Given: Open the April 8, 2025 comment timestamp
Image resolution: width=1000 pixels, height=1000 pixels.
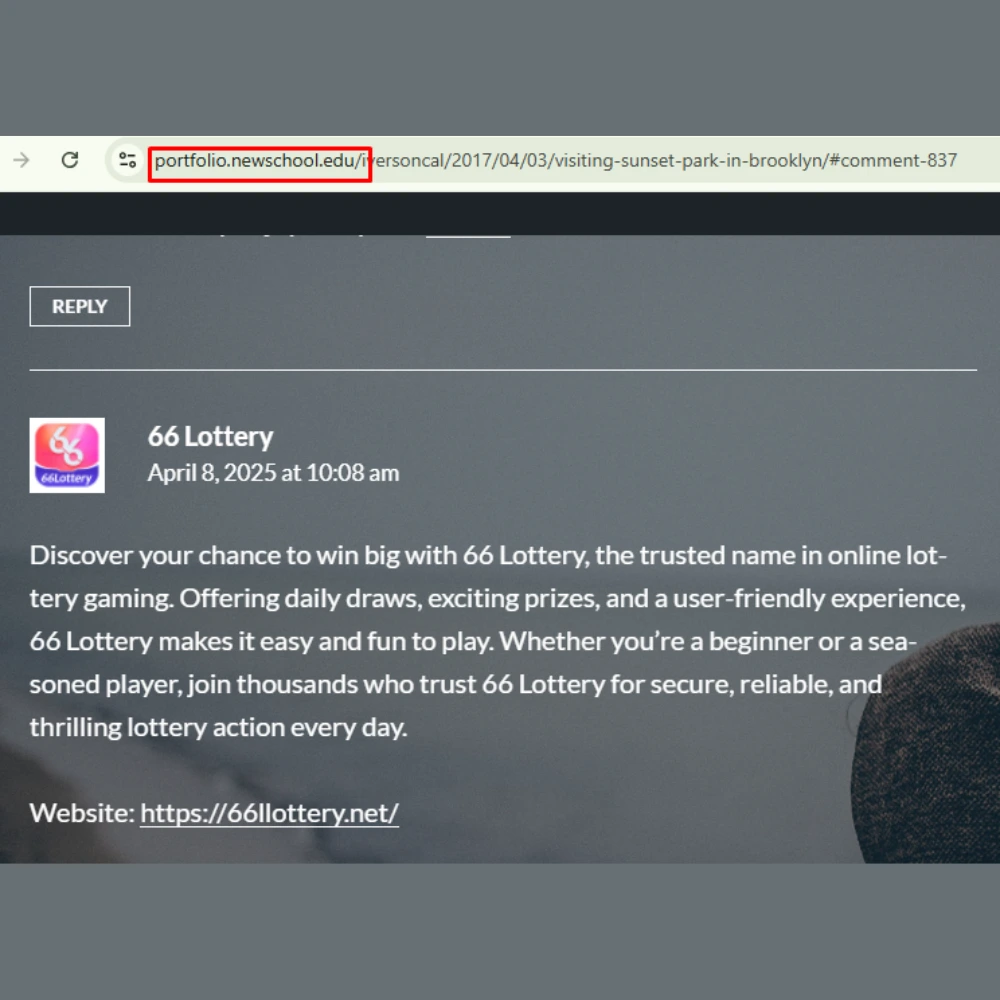Looking at the screenshot, I should coord(274,473).
